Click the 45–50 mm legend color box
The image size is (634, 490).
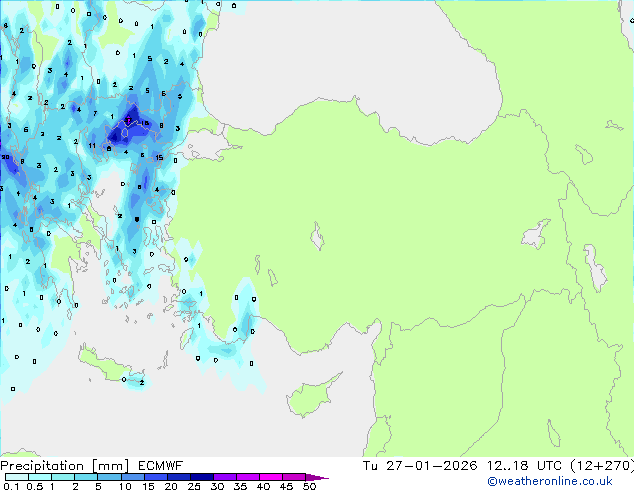[x=294, y=477]
